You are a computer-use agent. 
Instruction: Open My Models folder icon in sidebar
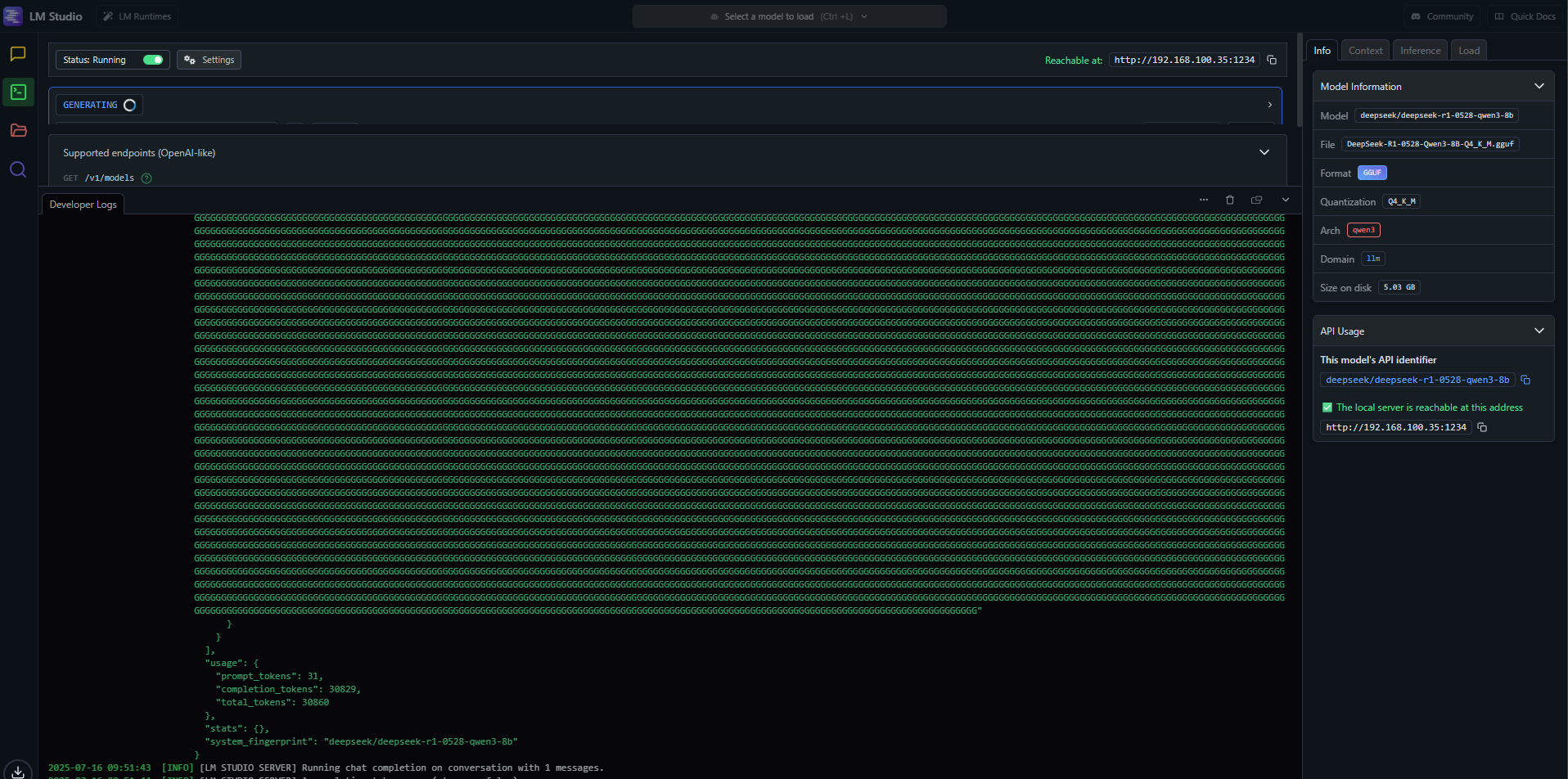tap(18, 131)
